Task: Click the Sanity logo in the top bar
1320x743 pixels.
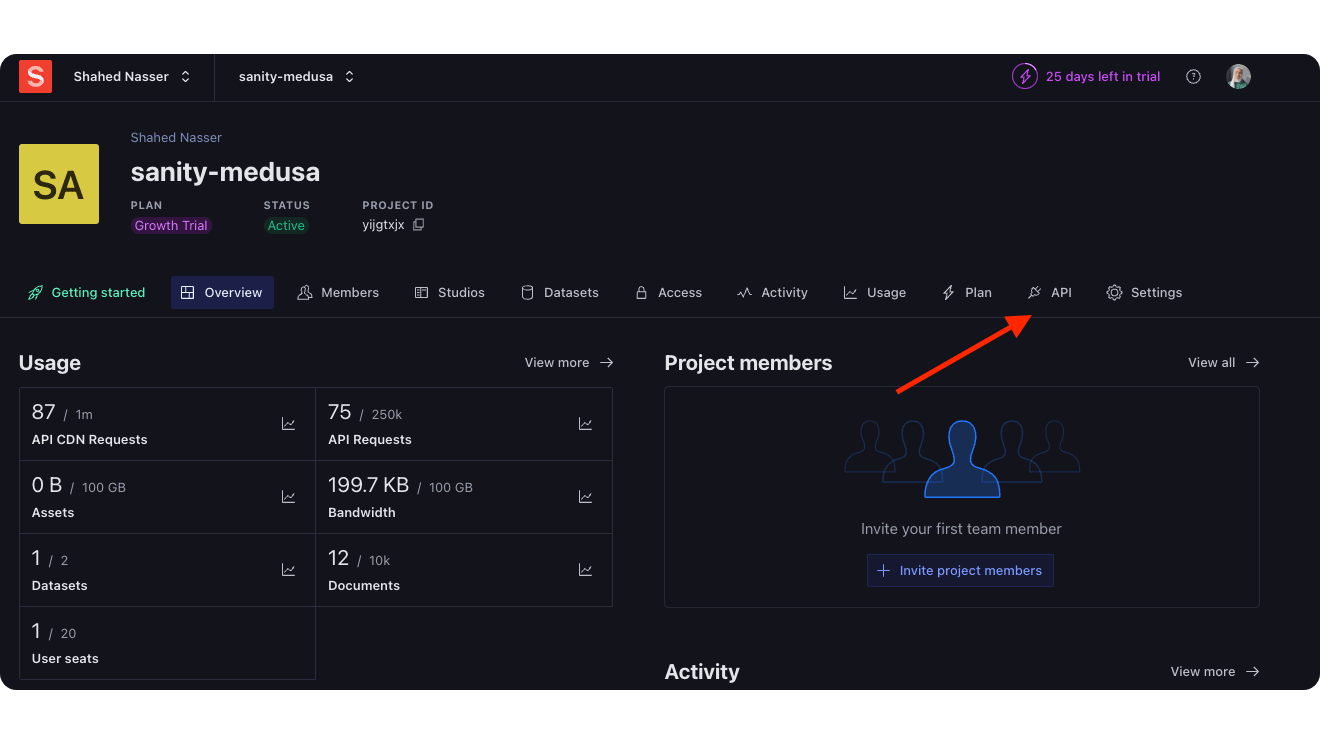Action: (x=35, y=76)
